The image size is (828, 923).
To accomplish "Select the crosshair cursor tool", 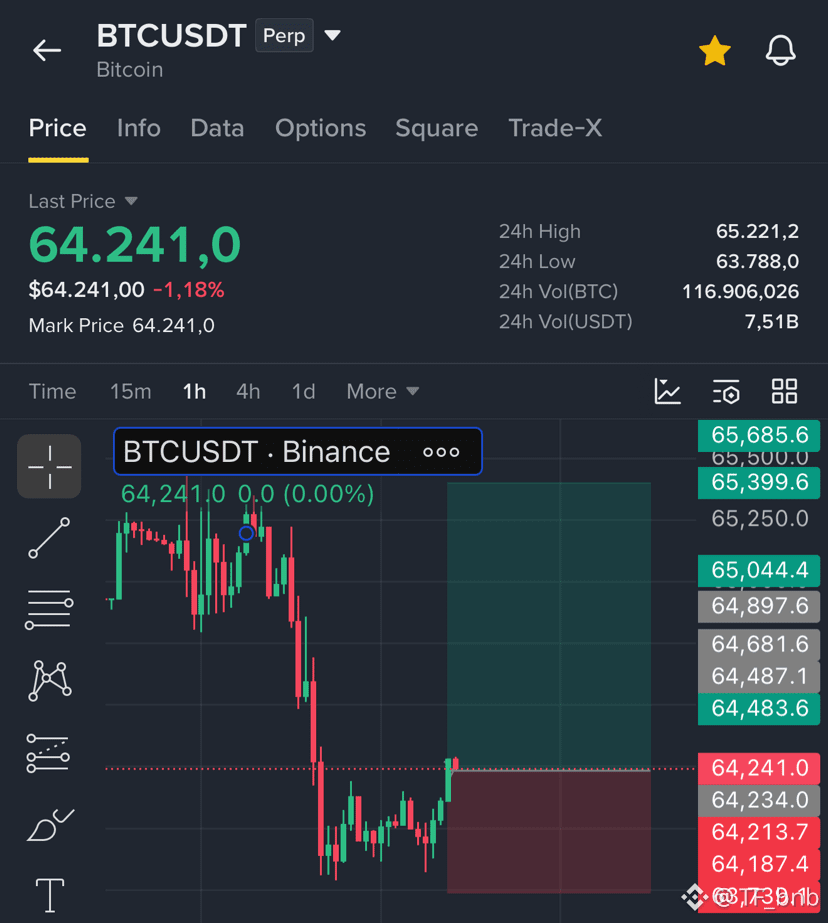I will coord(49,467).
